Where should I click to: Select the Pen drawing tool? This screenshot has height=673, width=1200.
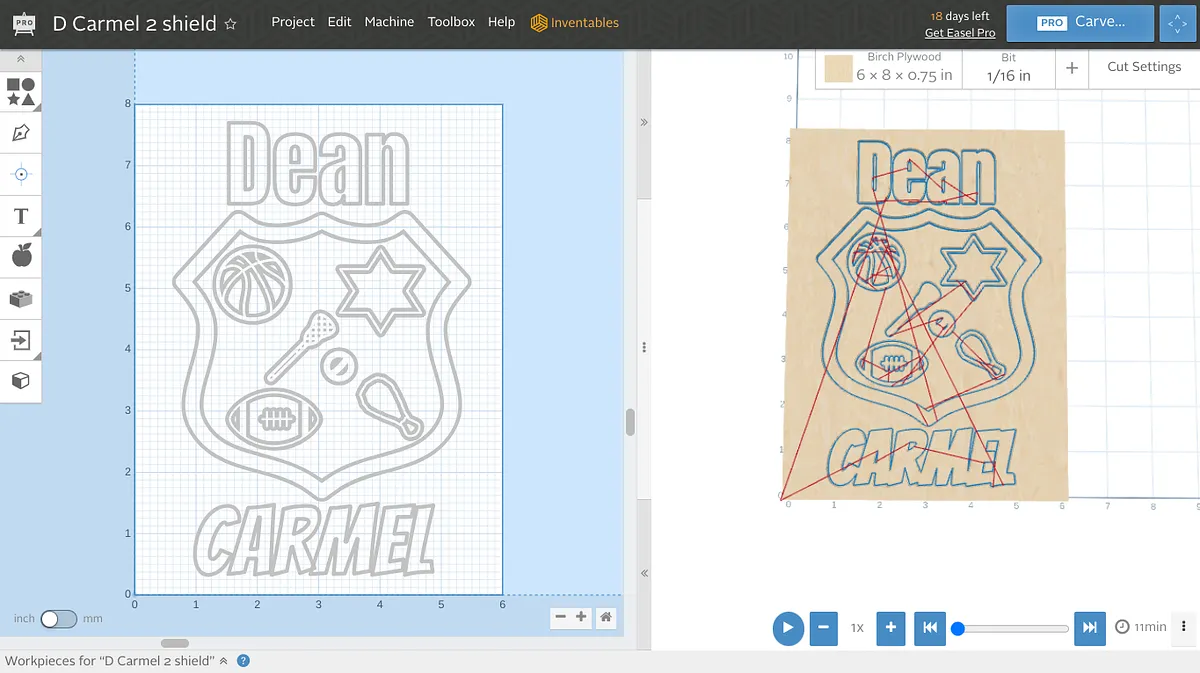coord(21,133)
